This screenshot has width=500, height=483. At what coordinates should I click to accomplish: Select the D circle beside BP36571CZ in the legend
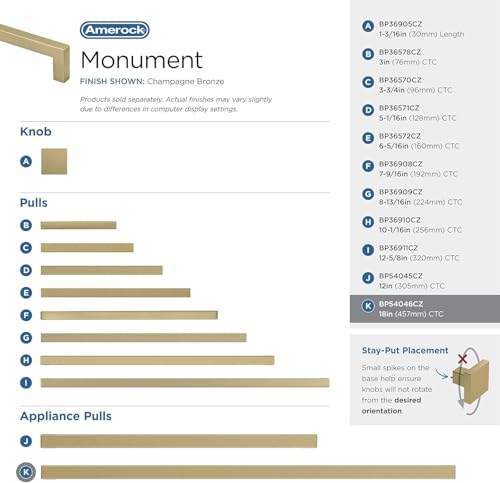pos(368,110)
